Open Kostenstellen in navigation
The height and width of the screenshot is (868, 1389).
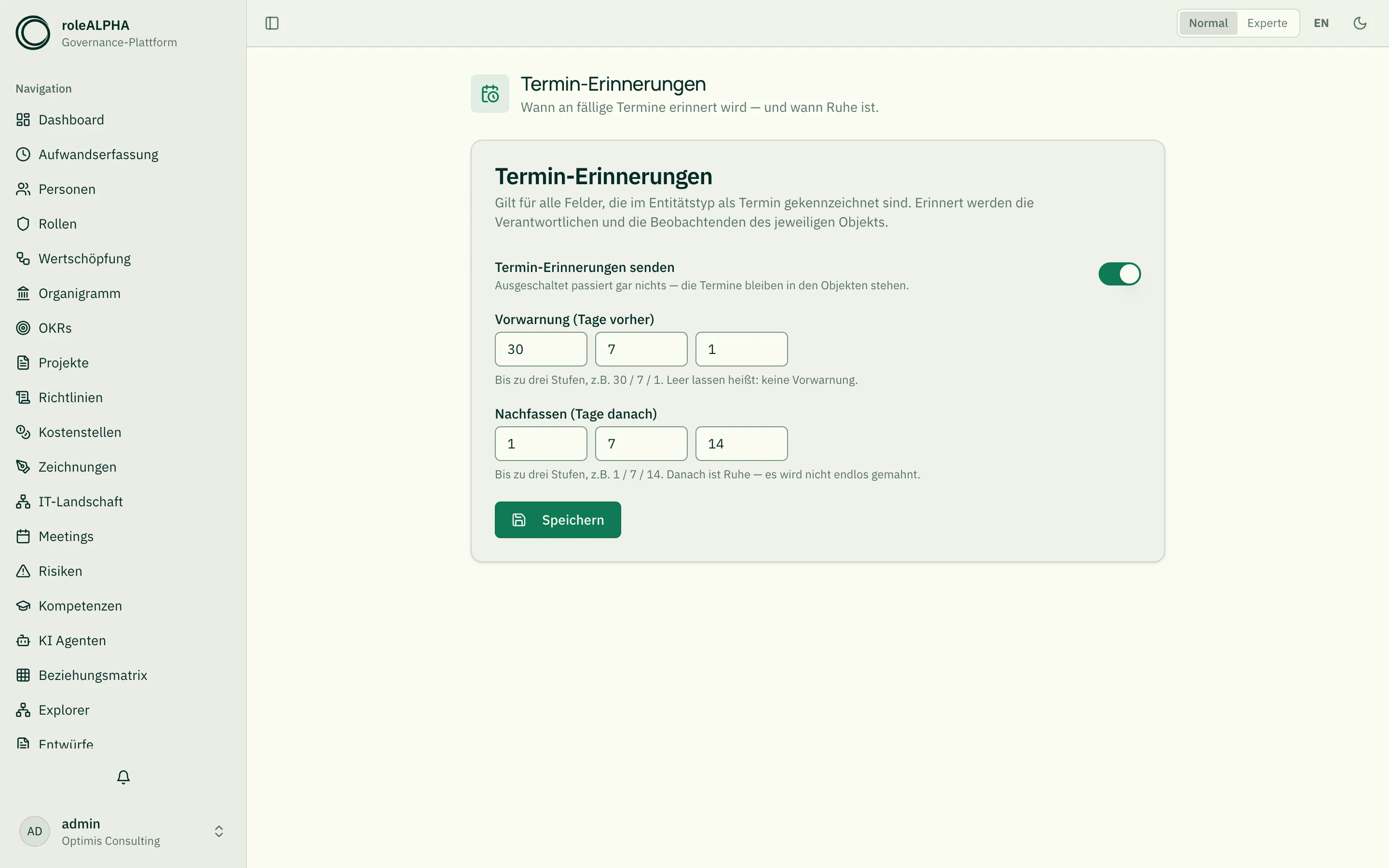[123, 432]
